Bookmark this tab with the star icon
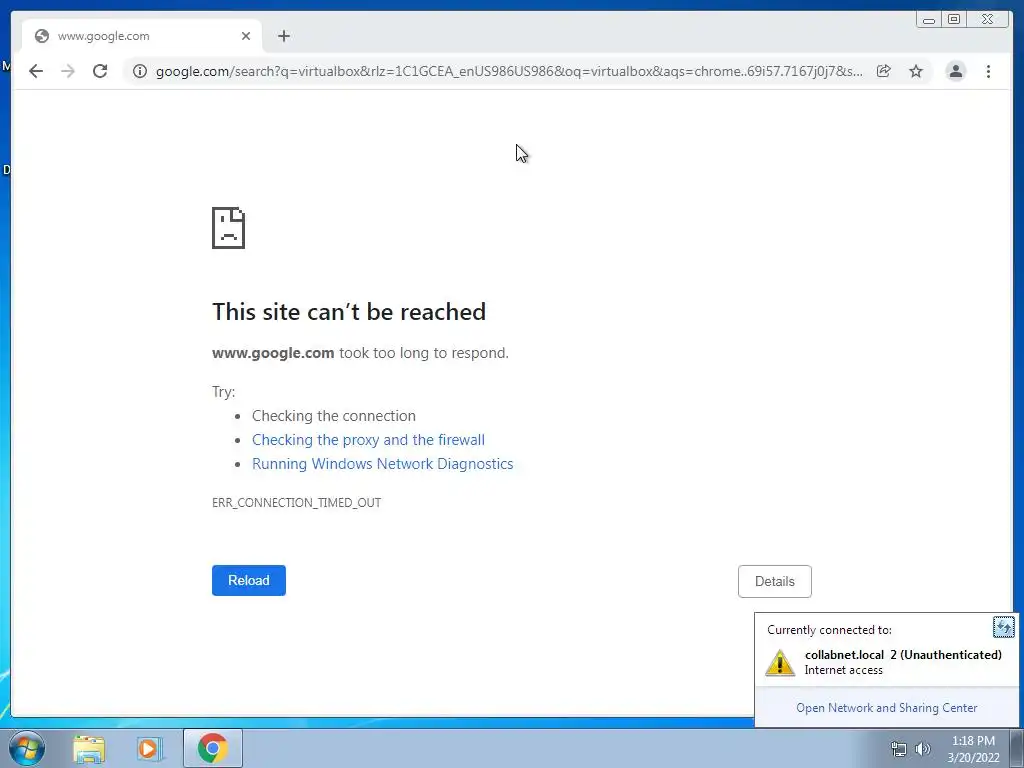 coord(916,71)
